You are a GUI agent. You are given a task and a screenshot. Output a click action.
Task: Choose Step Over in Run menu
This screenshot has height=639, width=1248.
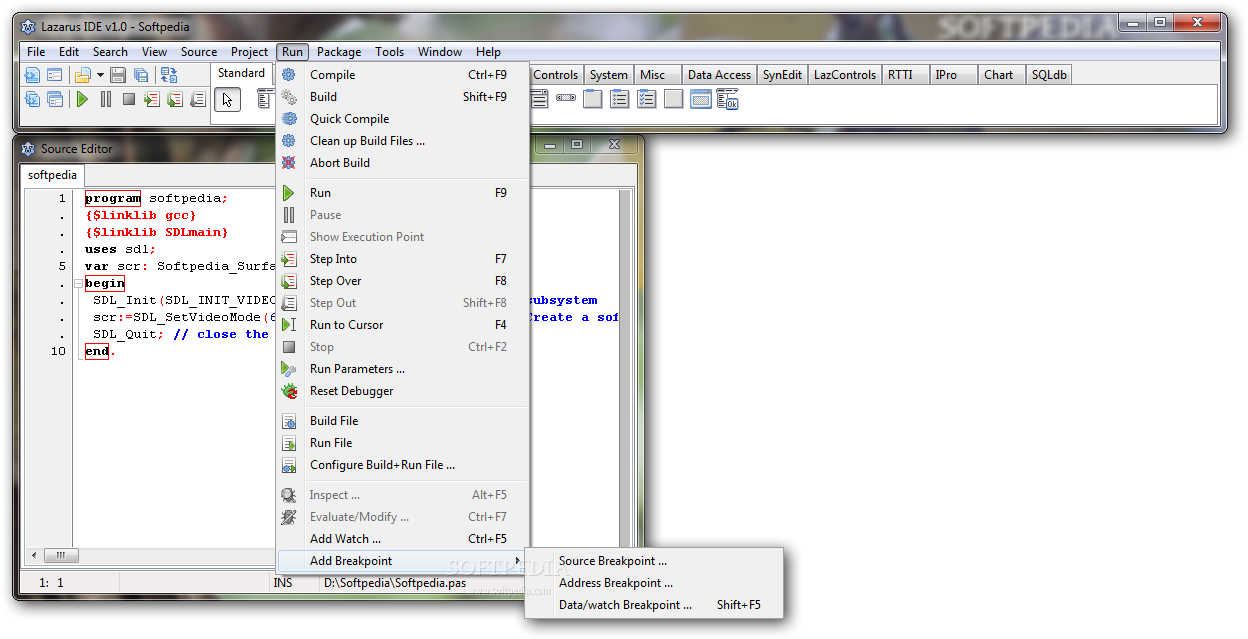[402, 281]
